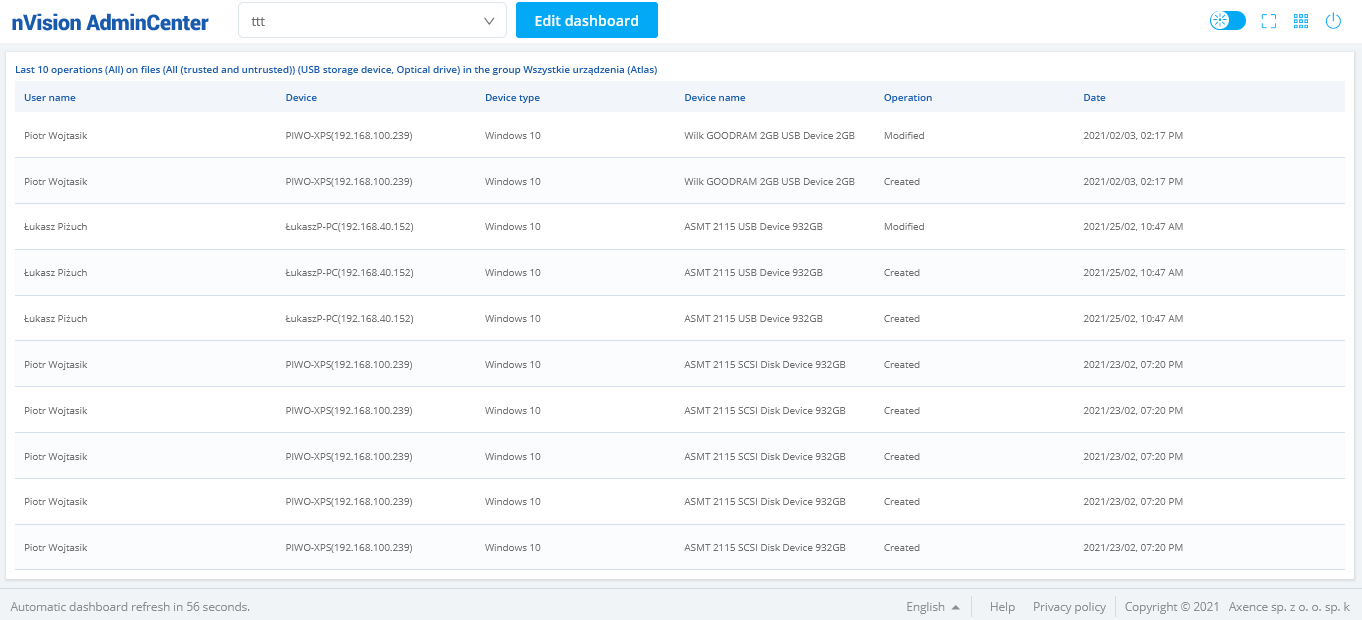Screen dimensions: 1362x620
Task: Click the Operation column header
Action: tap(907, 98)
